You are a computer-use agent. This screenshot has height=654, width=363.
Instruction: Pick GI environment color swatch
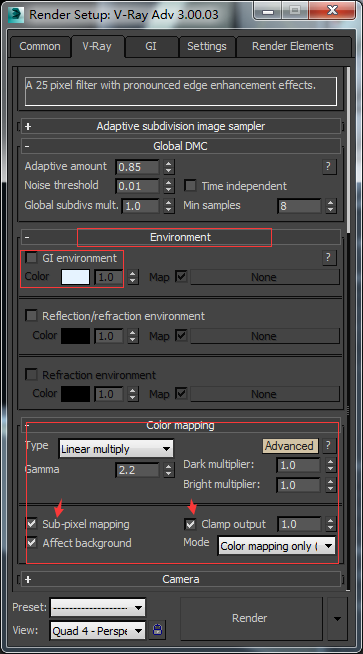click(x=76, y=277)
